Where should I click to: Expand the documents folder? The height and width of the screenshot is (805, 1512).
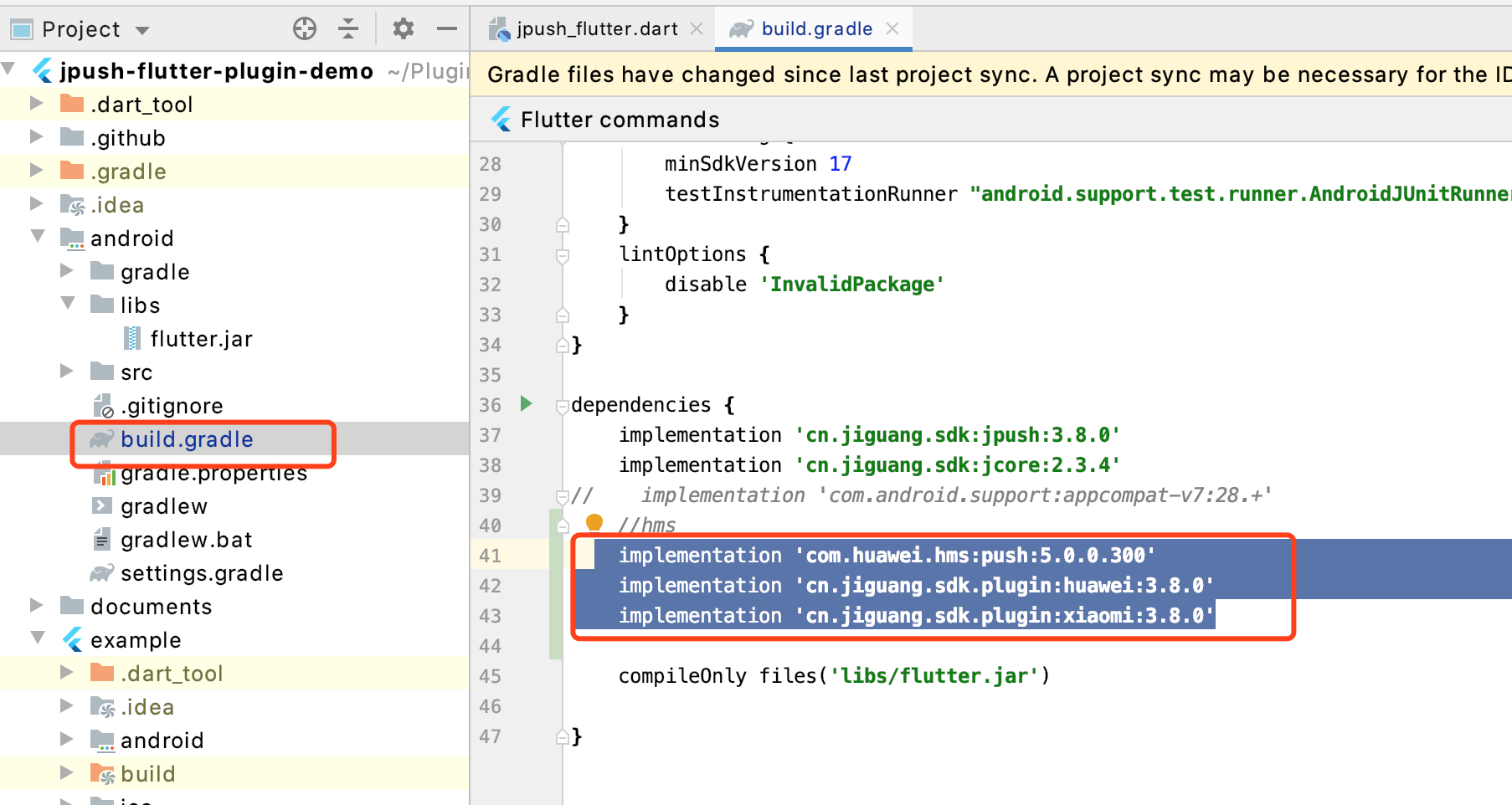tap(37, 605)
